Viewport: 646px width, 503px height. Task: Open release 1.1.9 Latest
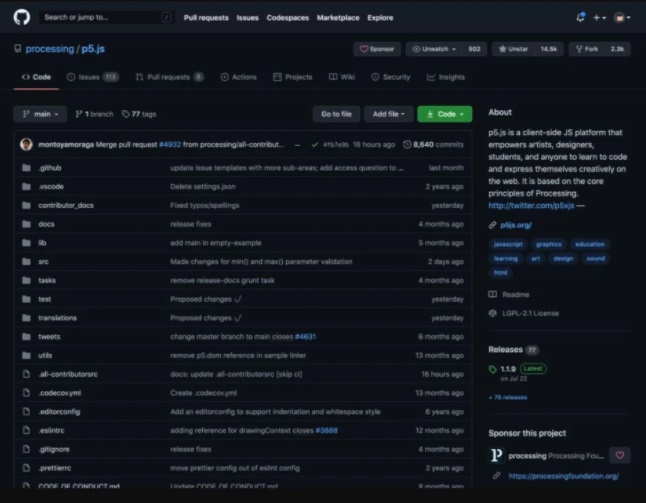[517, 369]
